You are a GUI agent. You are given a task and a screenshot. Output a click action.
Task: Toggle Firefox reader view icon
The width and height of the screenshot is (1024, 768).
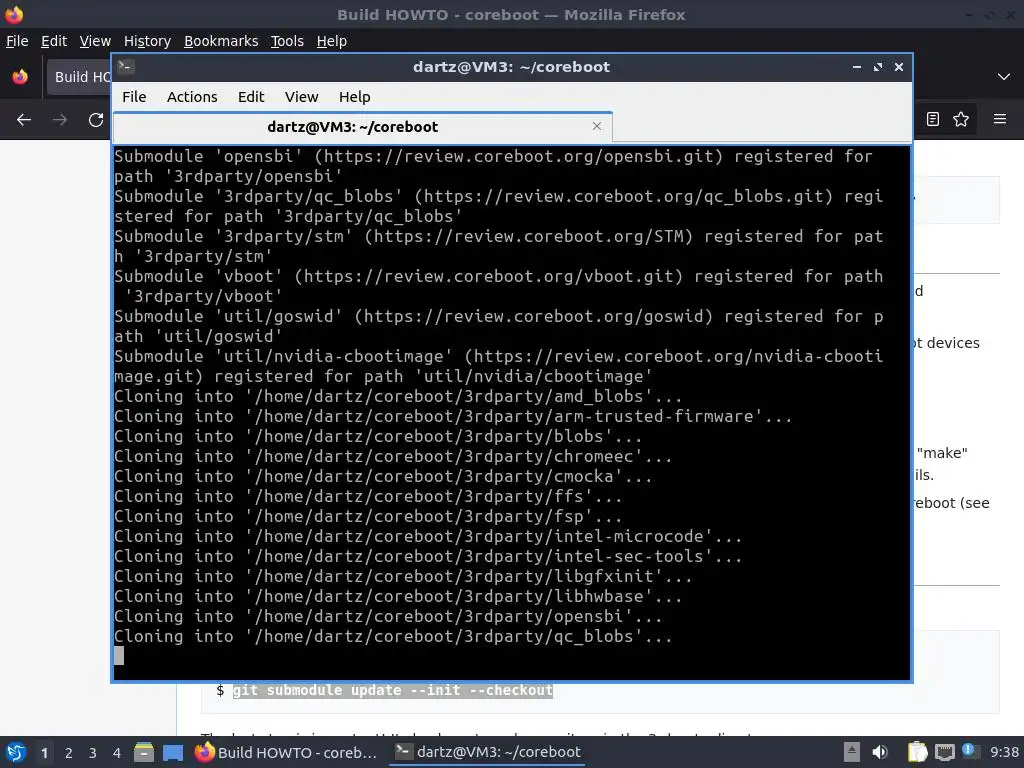pyautogui.click(x=933, y=119)
